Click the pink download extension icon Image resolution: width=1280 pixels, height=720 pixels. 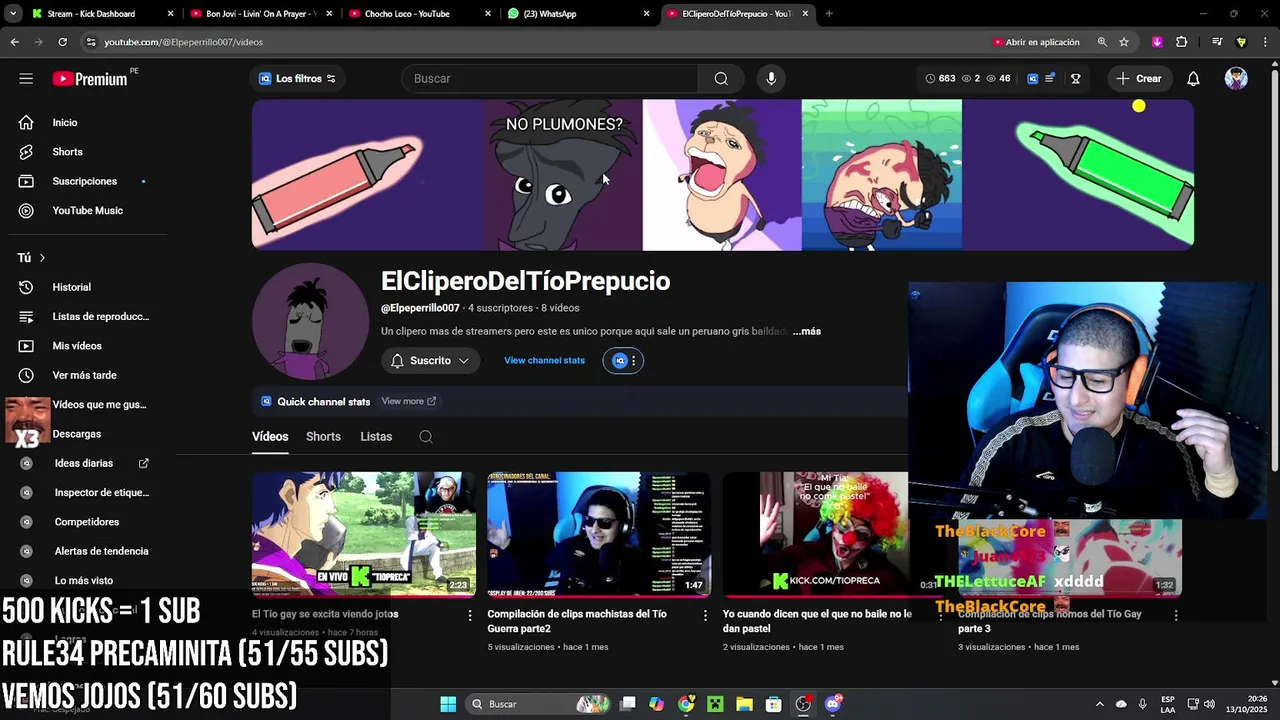click(1157, 42)
